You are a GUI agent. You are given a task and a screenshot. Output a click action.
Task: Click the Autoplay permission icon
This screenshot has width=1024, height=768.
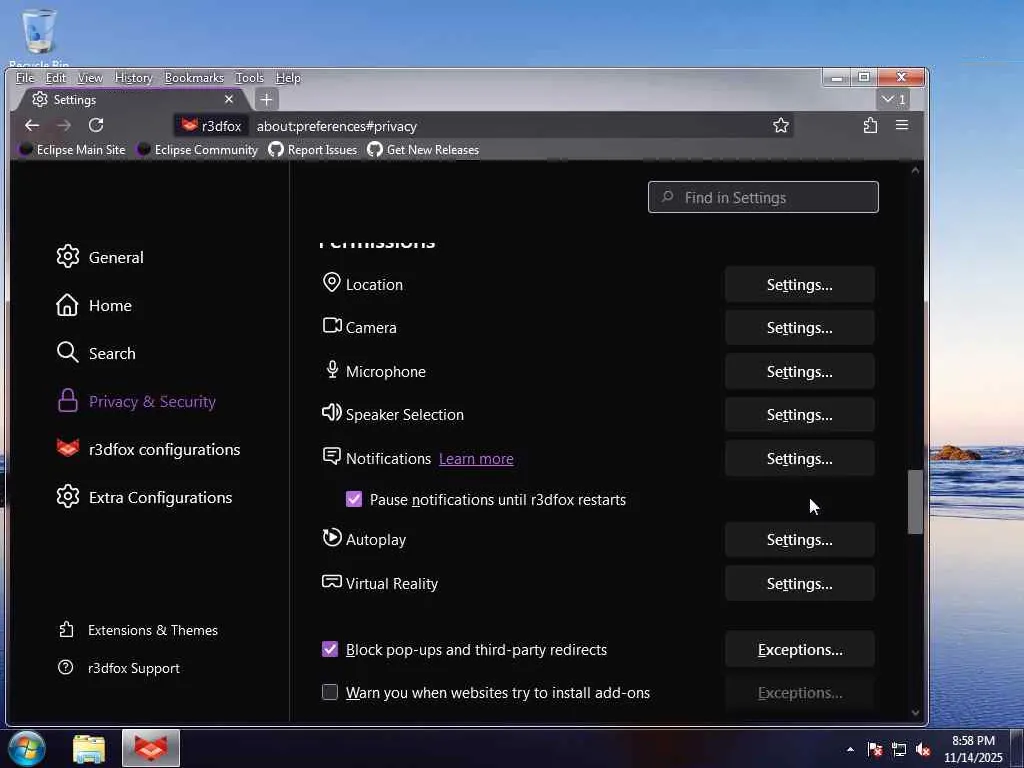click(332, 537)
